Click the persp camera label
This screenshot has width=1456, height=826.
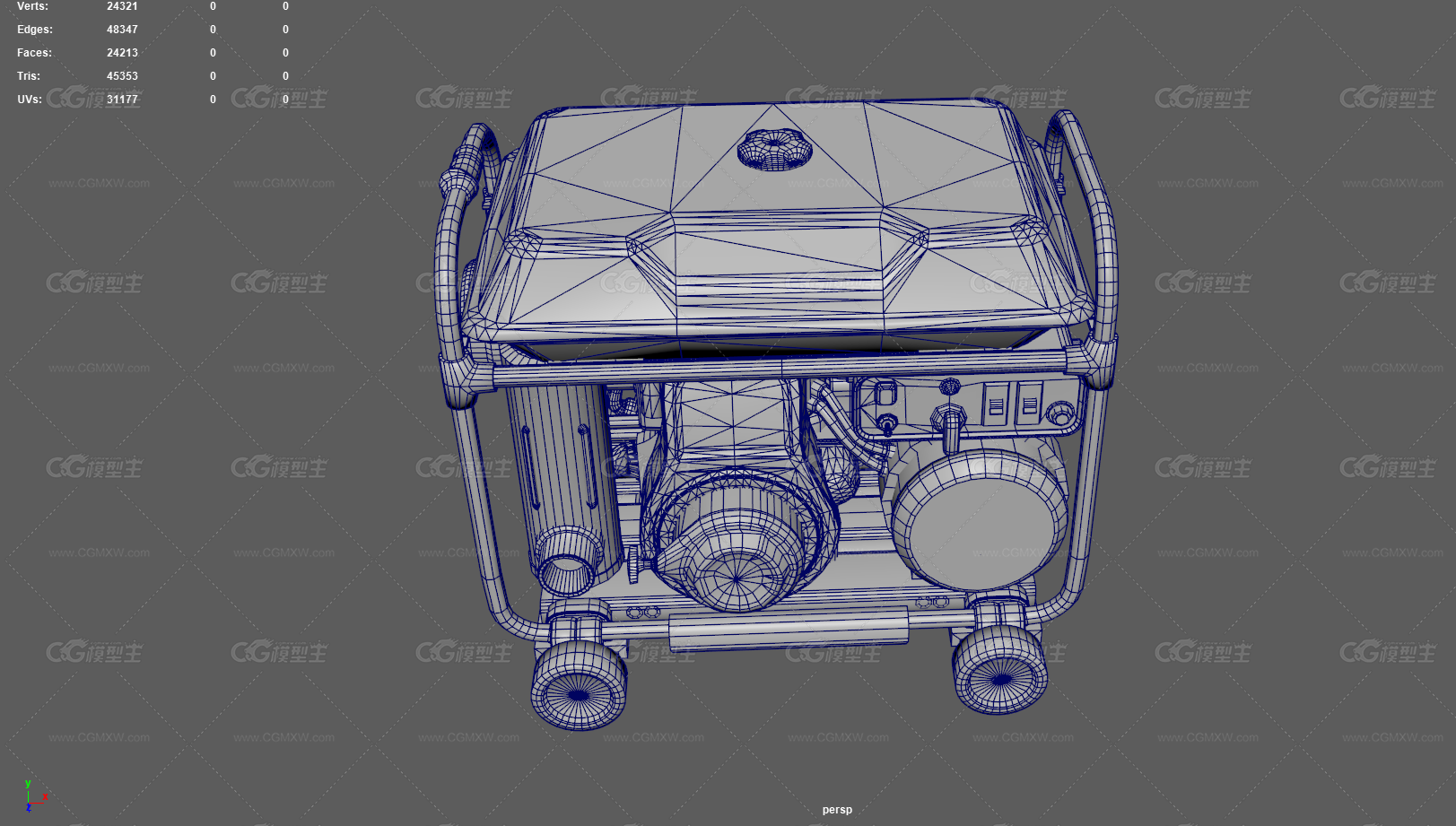(x=837, y=810)
